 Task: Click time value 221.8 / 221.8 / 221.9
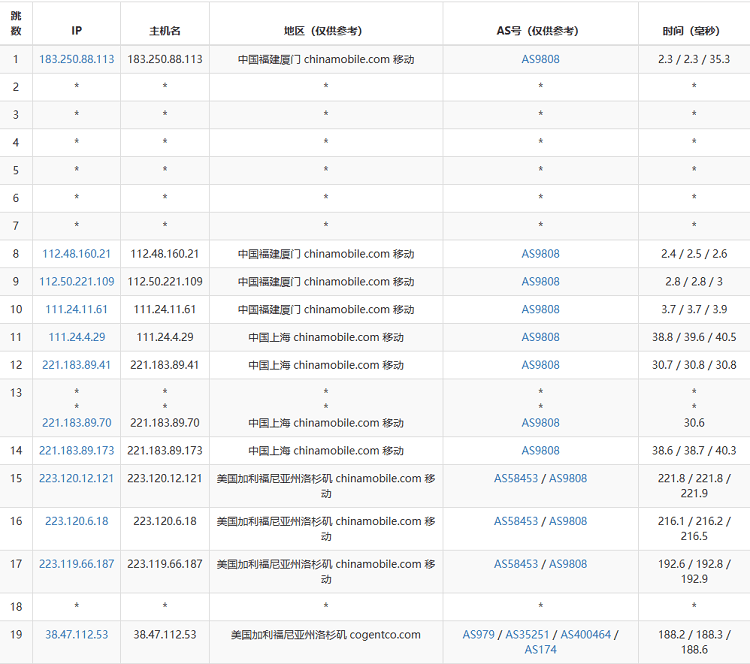click(x=694, y=486)
